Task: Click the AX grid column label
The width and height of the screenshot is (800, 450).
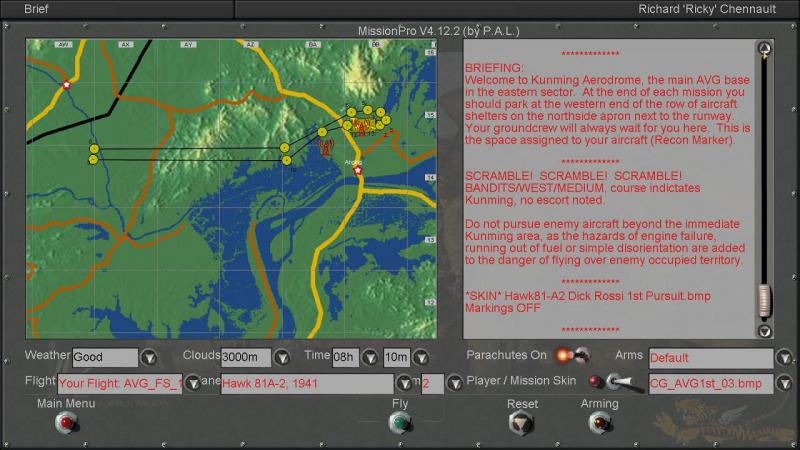Action: tap(126, 44)
